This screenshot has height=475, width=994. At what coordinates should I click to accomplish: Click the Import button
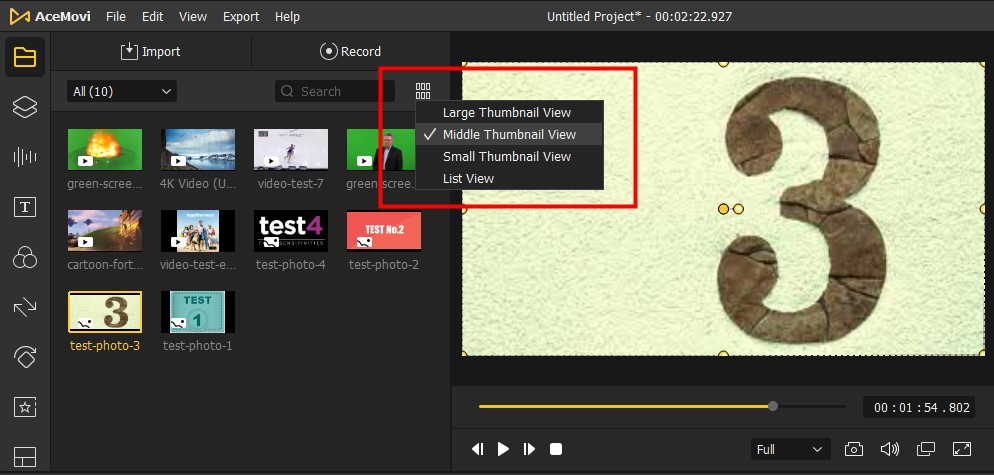[150, 51]
